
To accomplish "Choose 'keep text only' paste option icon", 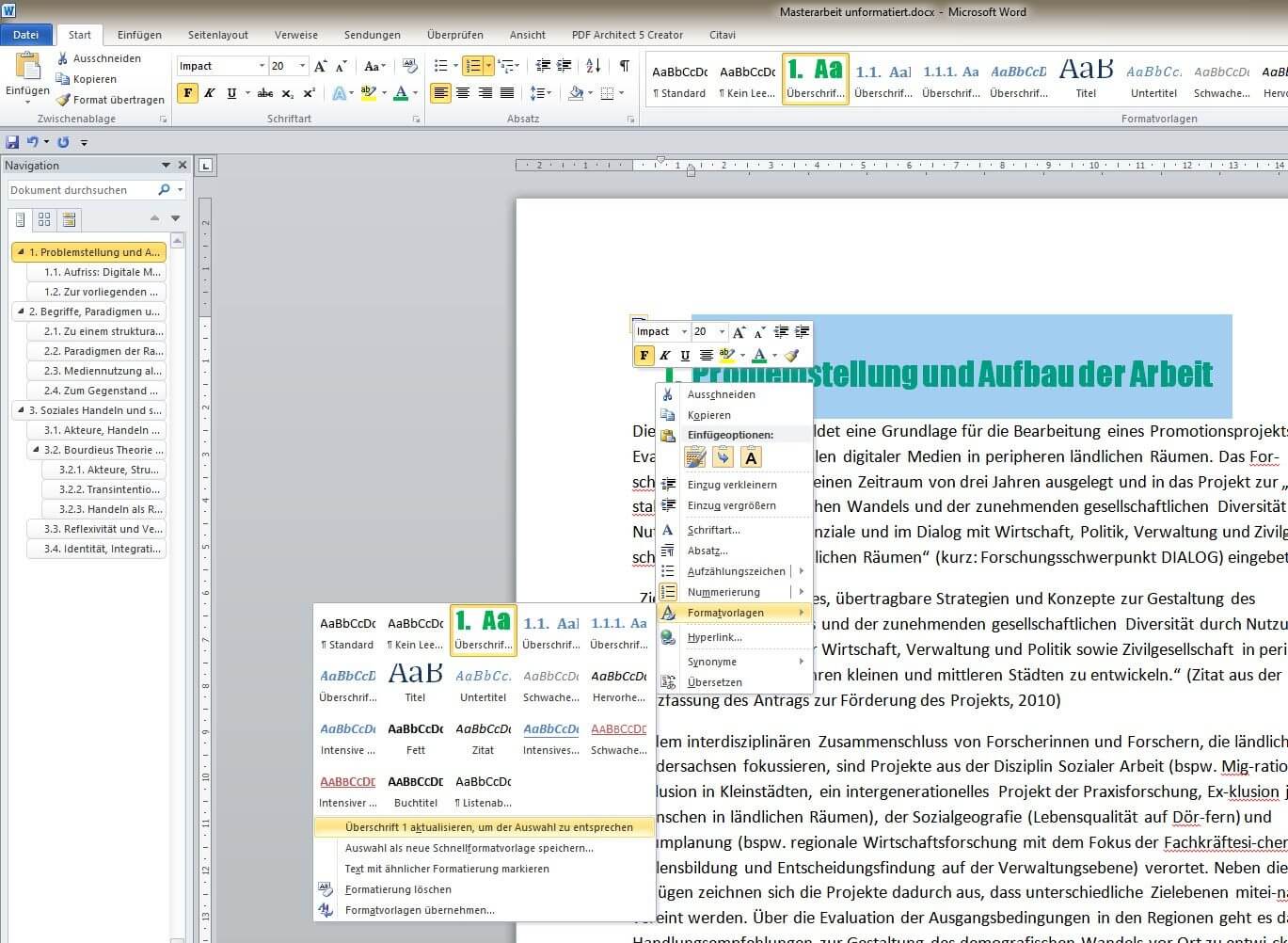I will 751,457.
